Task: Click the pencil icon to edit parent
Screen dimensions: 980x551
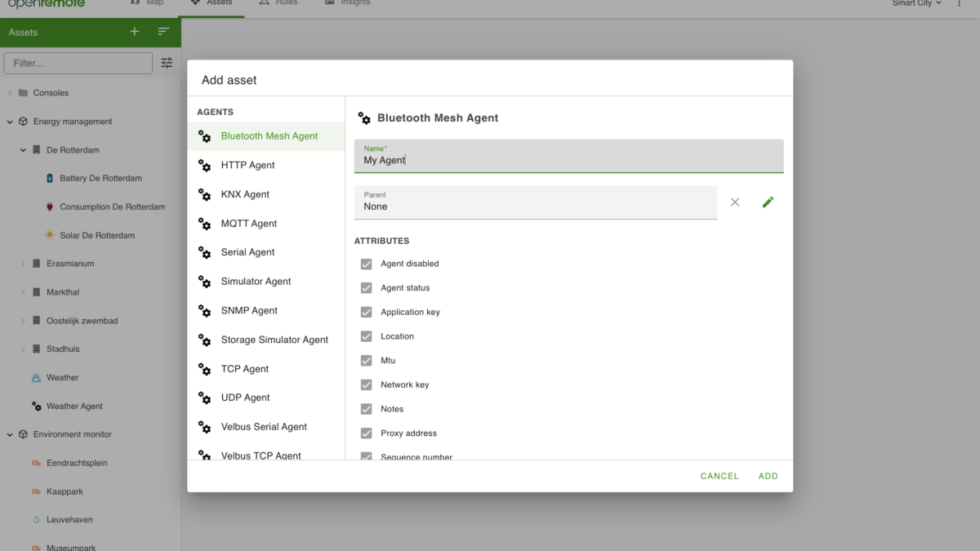Action: (768, 202)
